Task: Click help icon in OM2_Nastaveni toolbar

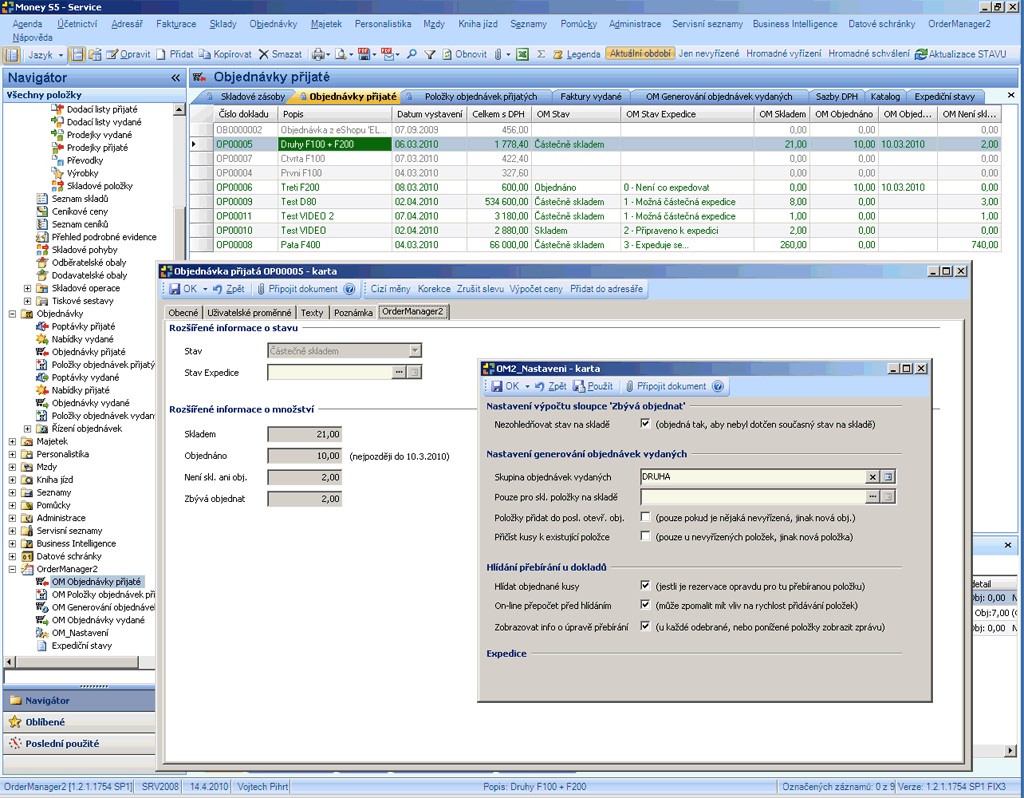Action: (717, 386)
